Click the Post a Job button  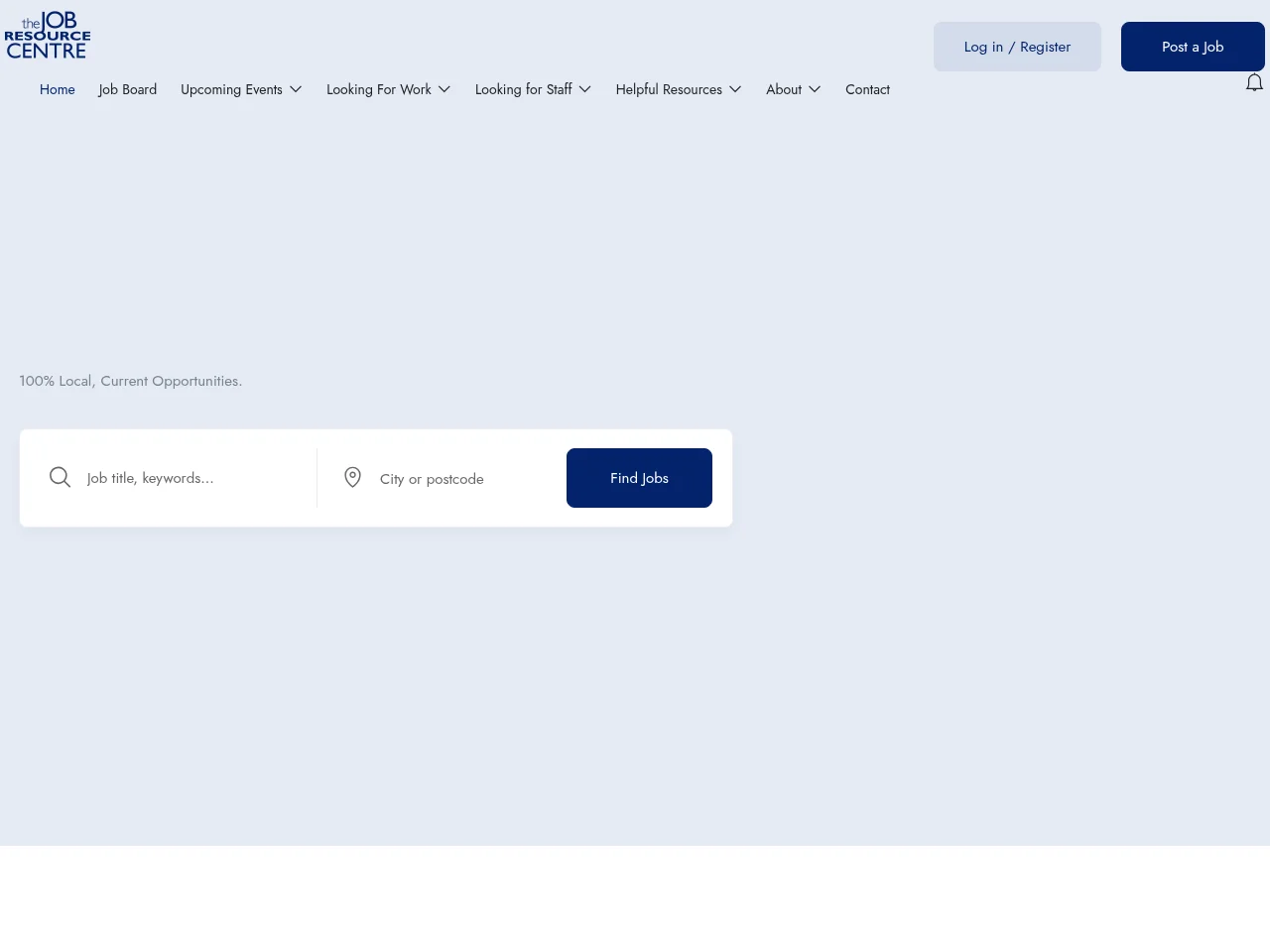[x=1193, y=47]
